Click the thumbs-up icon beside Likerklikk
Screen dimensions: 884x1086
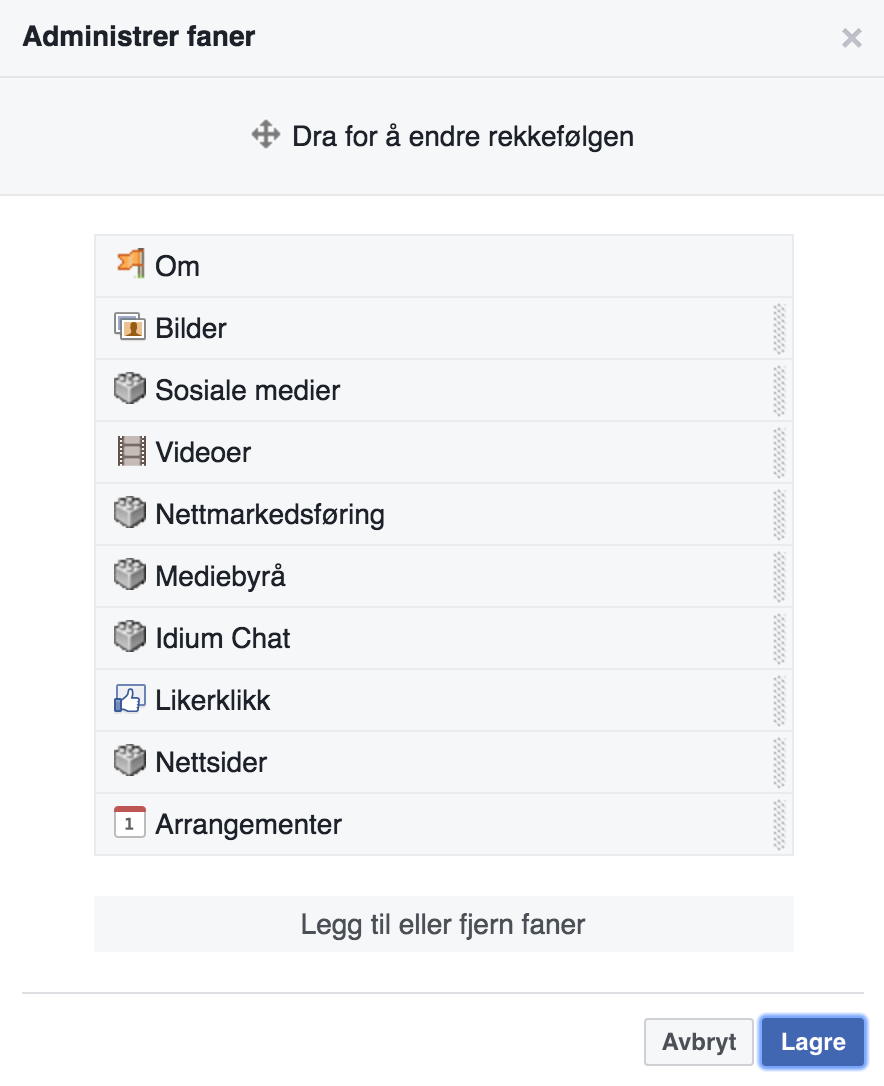point(130,699)
